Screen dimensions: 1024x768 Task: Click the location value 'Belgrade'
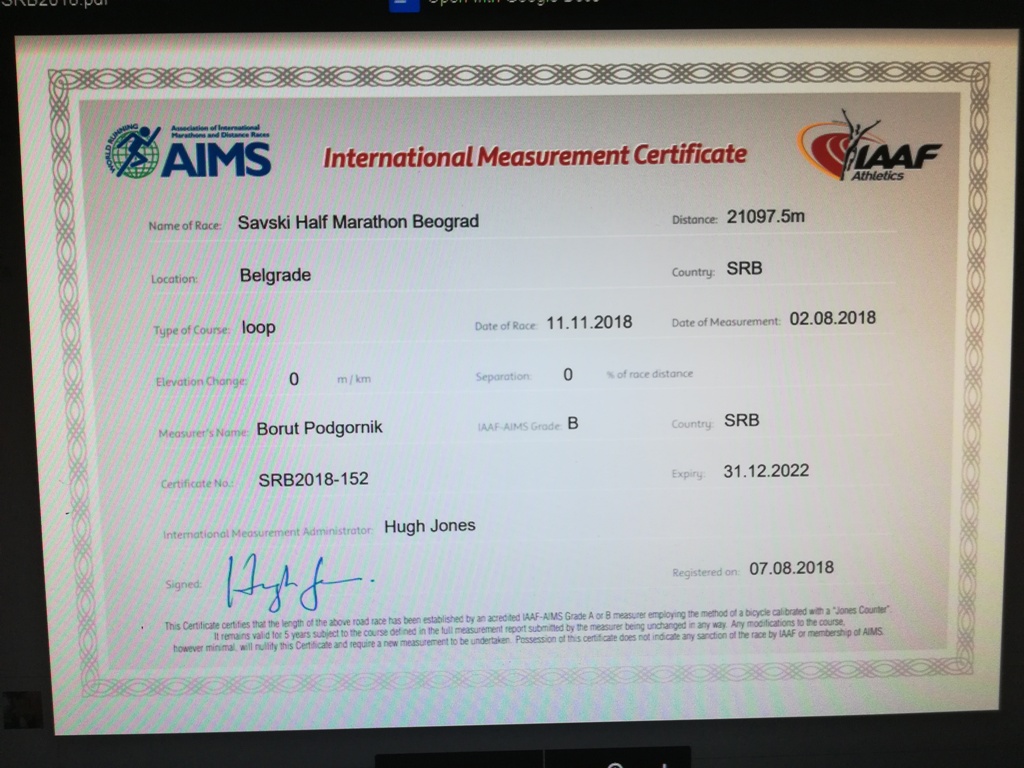pyautogui.click(x=275, y=275)
